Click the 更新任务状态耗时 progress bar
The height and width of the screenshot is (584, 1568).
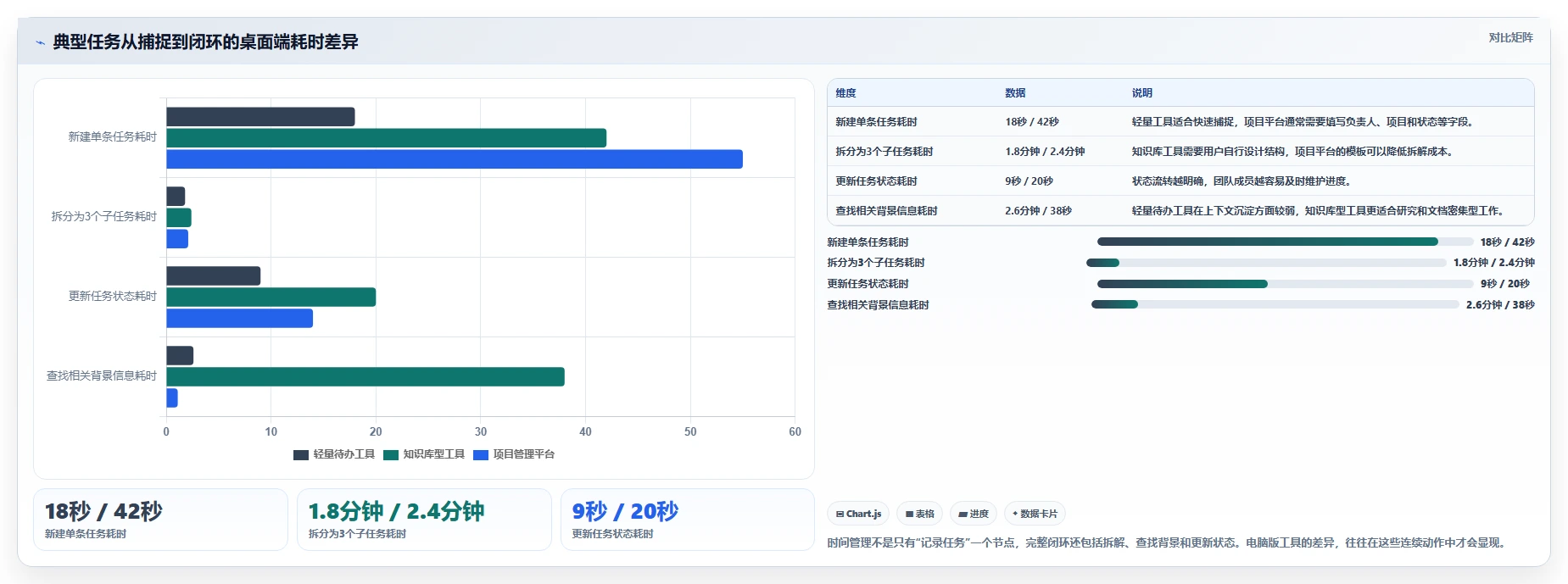(1285, 284)
